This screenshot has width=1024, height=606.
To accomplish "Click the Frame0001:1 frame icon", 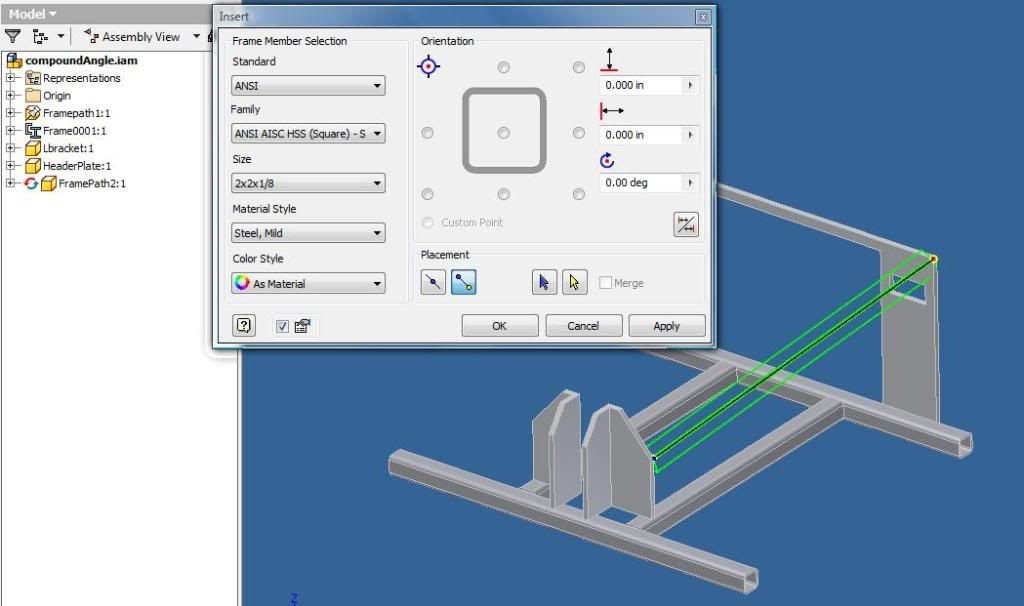I will 32,131.
